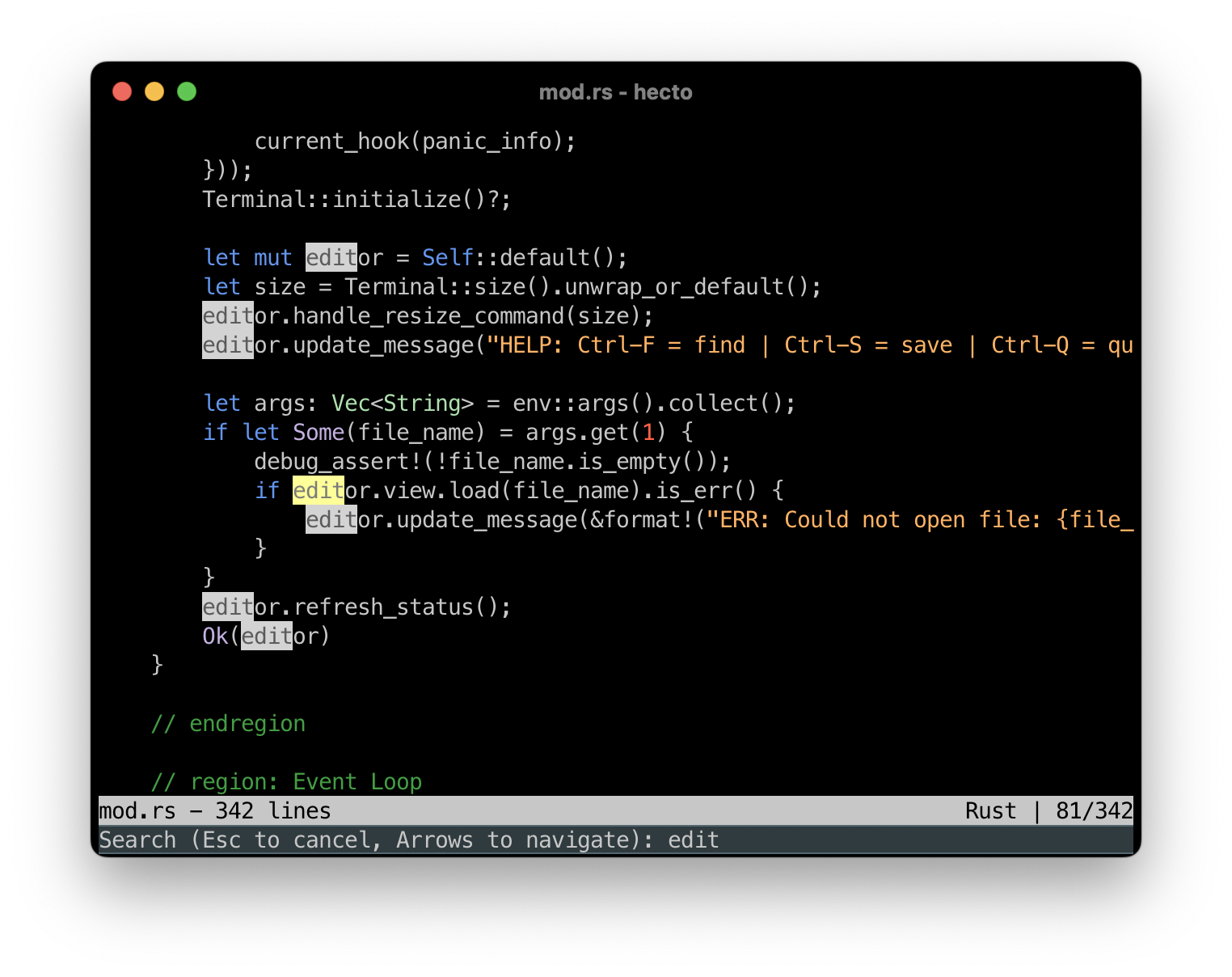This screenshot has width=1232, height=977.
Task: Click the window title "mod.rs - hecto"
Action: (616, 91)
